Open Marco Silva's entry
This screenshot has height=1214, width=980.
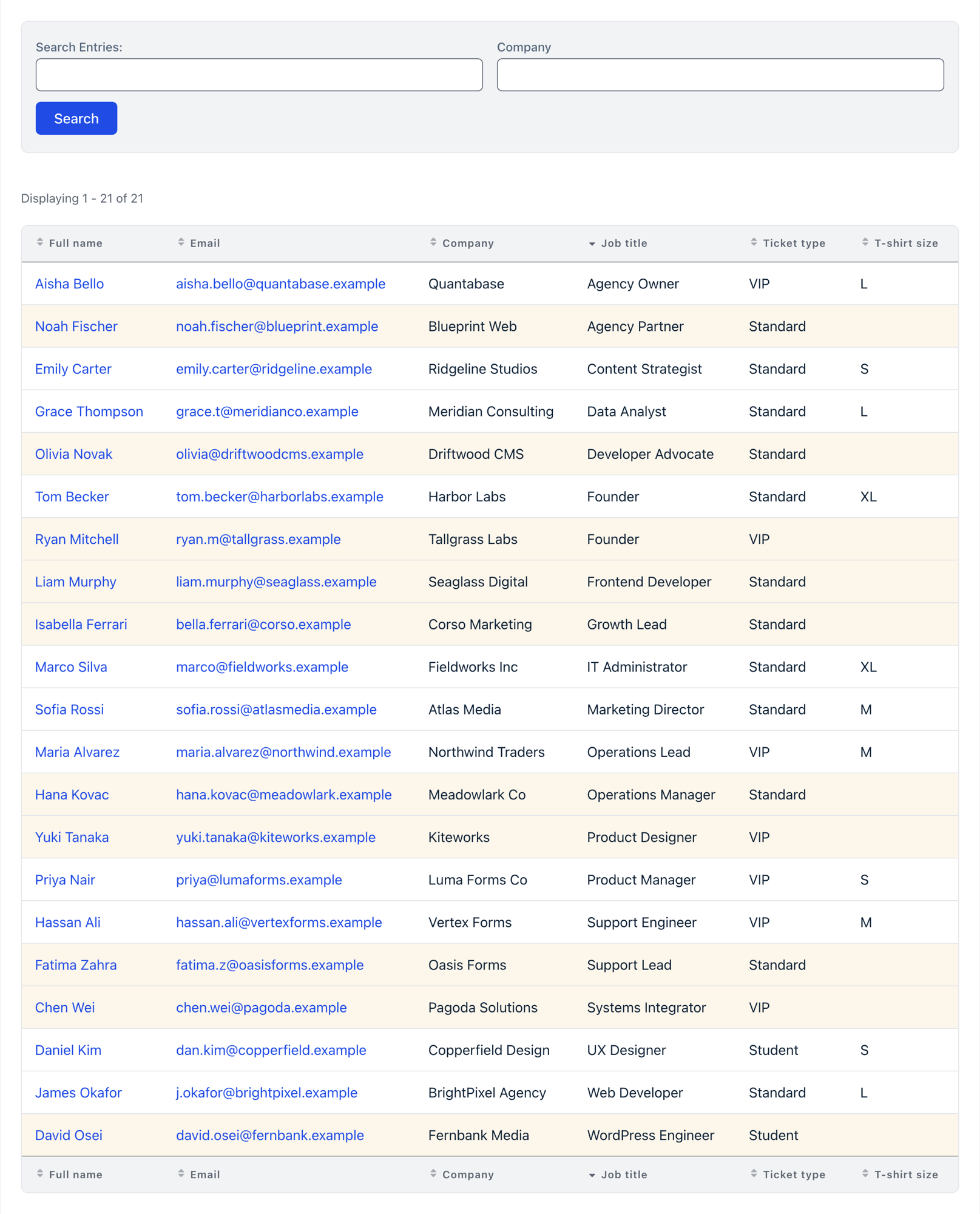click(71, 667)
